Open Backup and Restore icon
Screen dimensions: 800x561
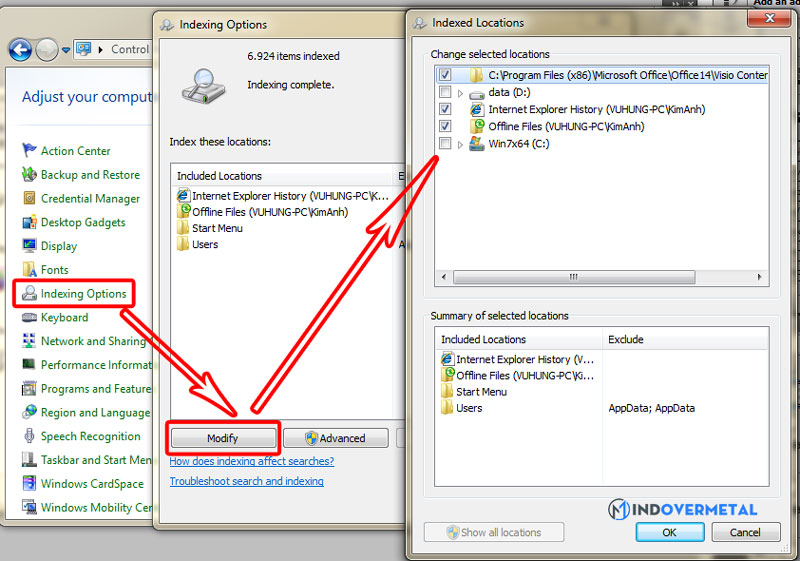29,175
